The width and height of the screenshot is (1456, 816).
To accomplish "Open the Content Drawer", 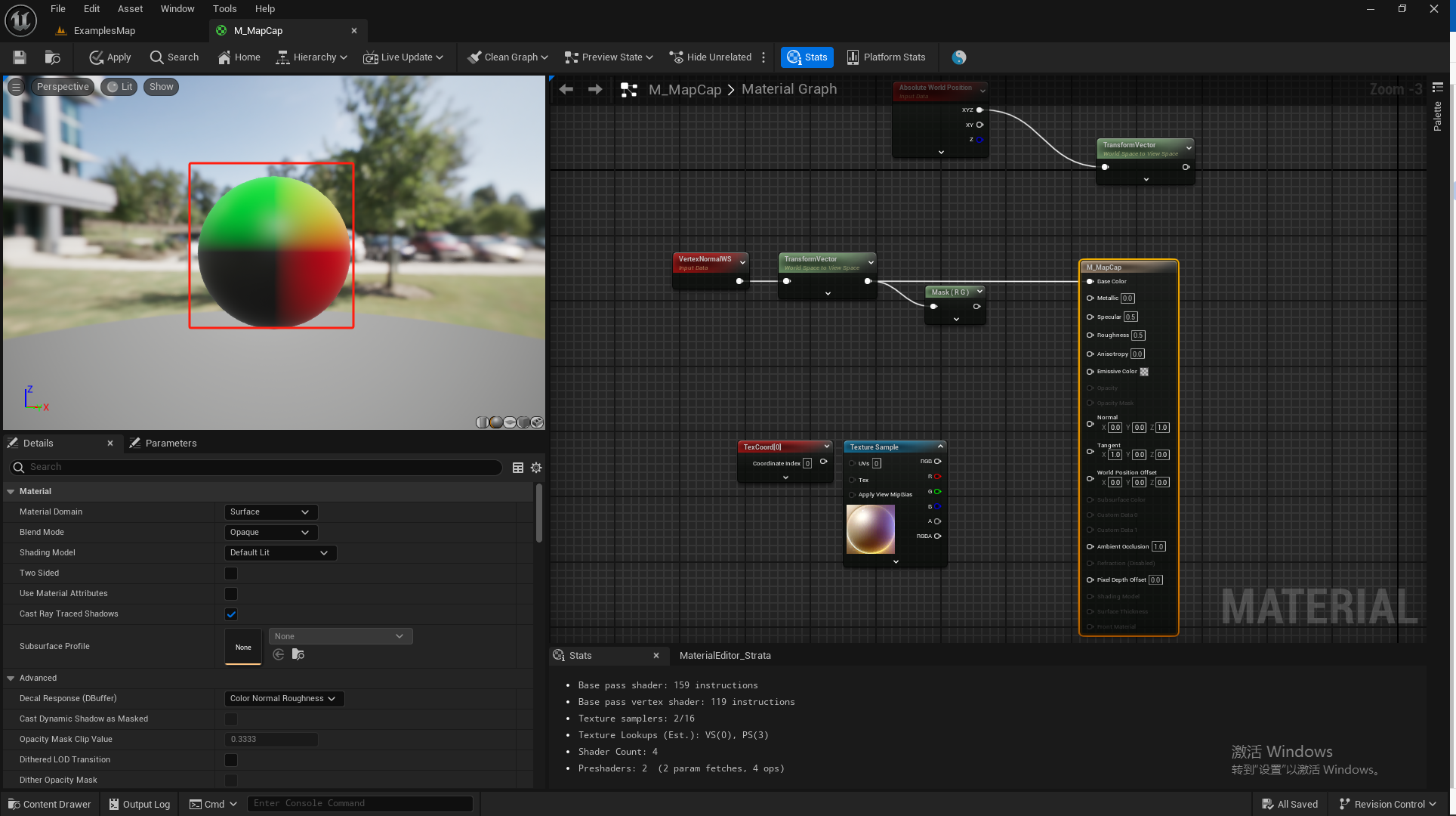I will (50, 804).
